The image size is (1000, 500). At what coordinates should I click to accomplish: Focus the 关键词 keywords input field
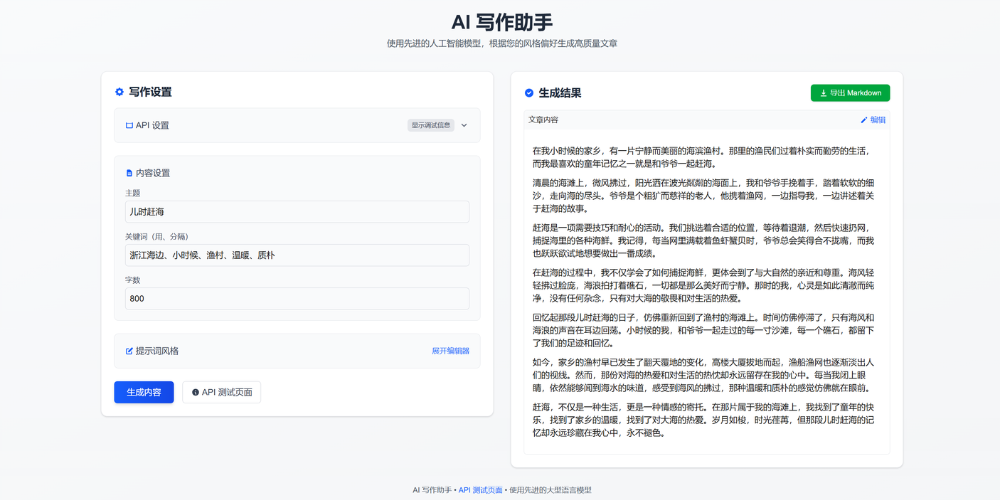click(x=297, y=255)
